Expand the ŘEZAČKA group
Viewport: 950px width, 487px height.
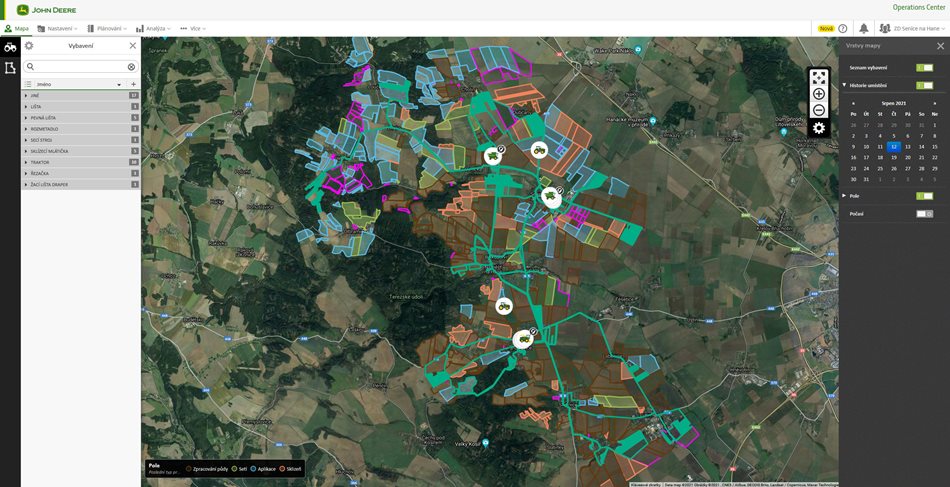click(x=81, y=173)
